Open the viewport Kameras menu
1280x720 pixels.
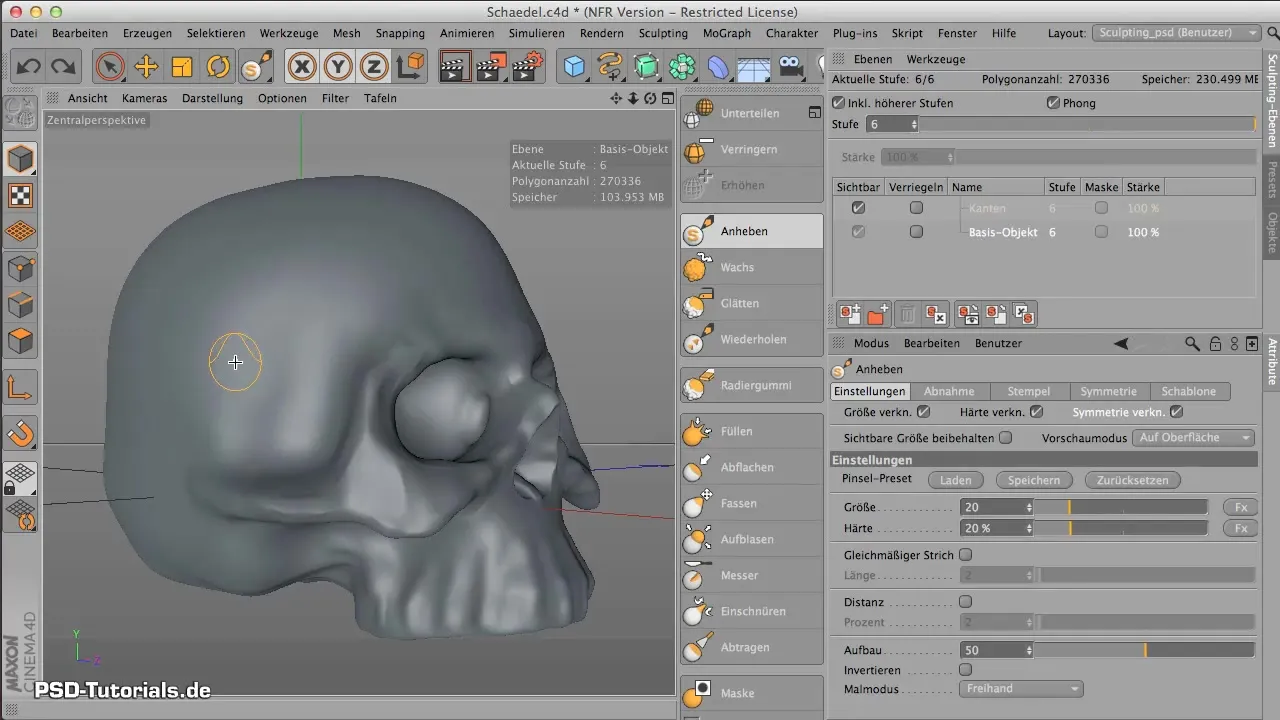pos(145,98)
